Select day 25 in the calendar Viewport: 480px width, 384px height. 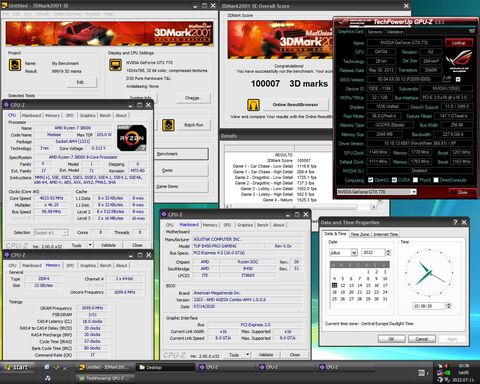point(334,299)
